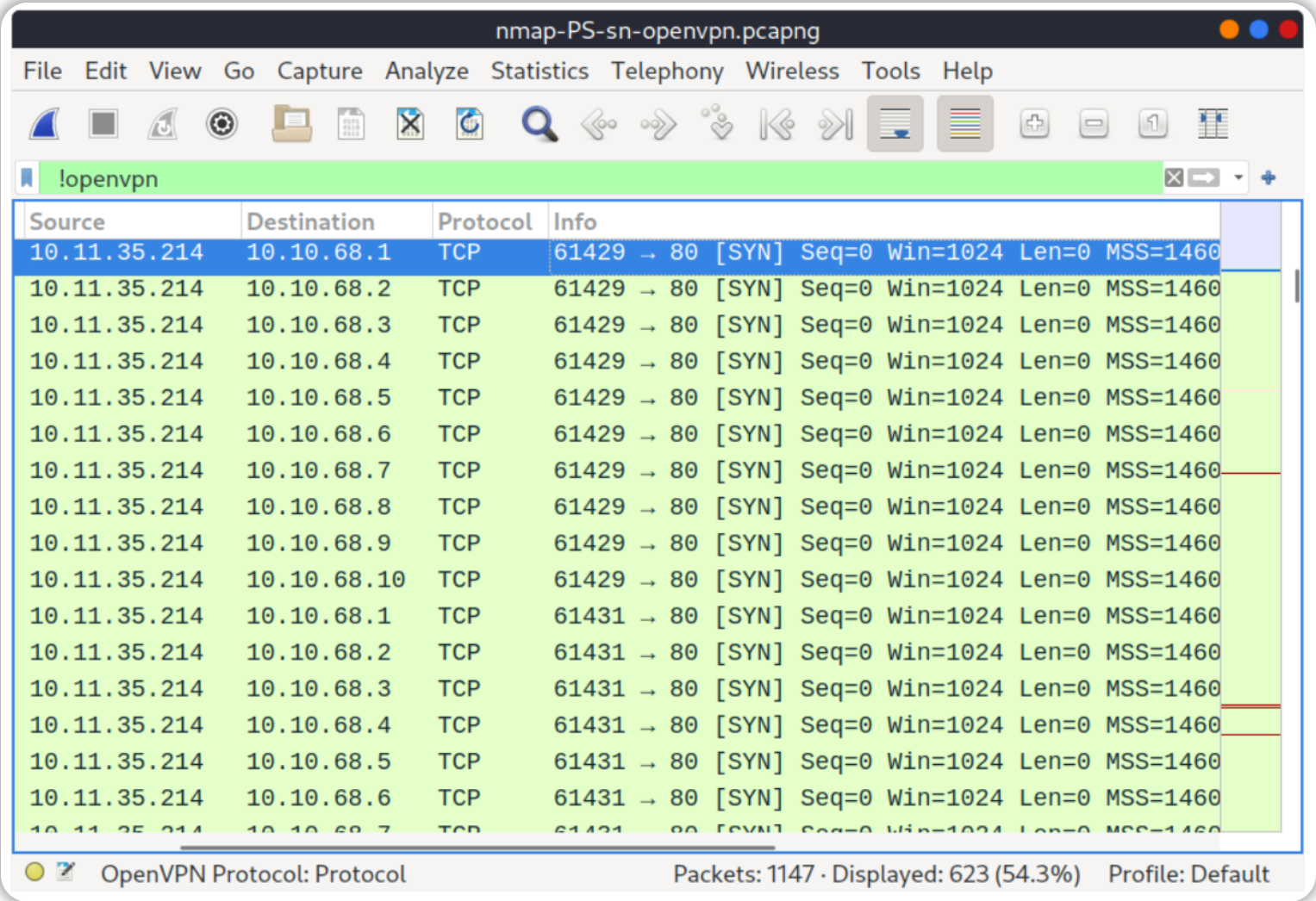Viewport: 1316px width, 901px height.
Task: Select packet to 10.10.68.9
Action: point(617,544)
